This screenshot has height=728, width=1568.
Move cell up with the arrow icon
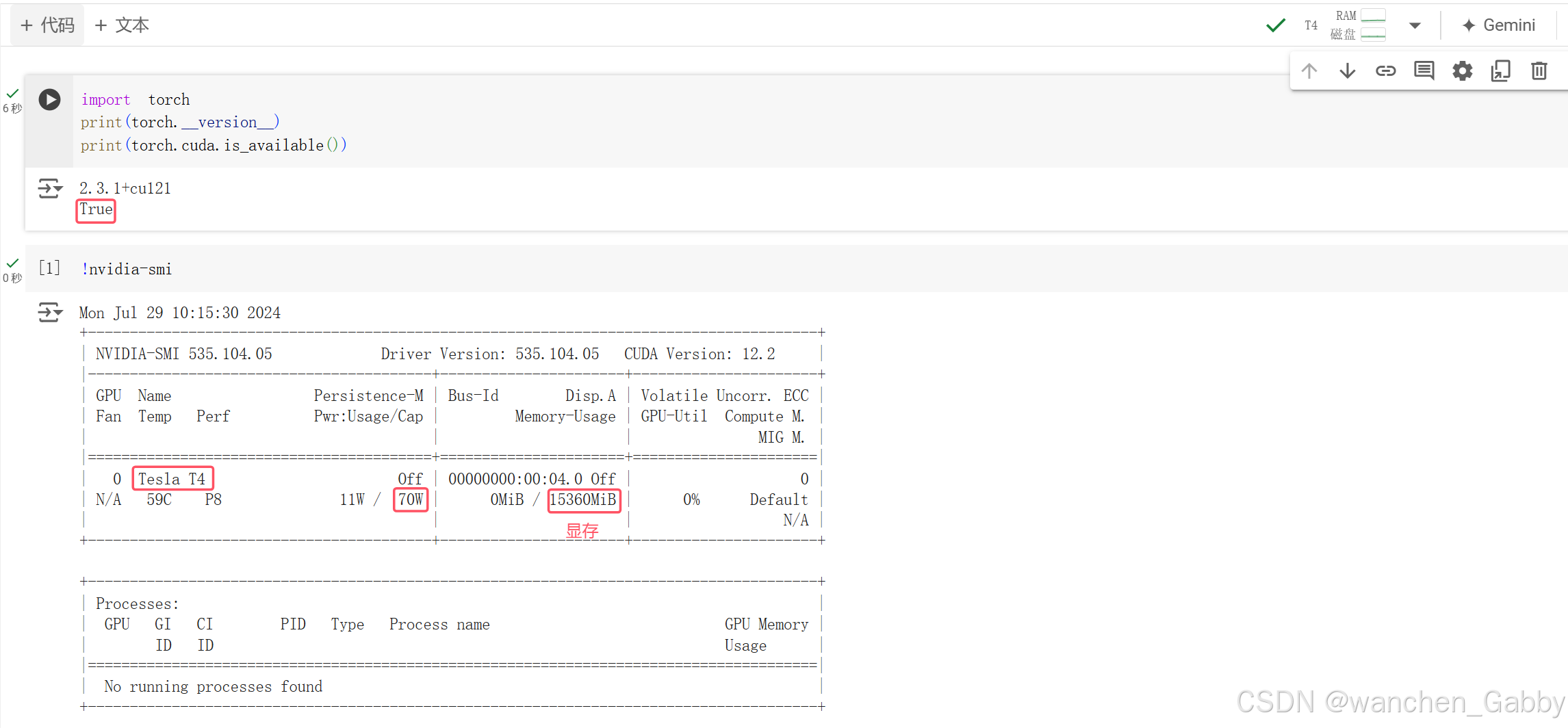coord(1309,70)
